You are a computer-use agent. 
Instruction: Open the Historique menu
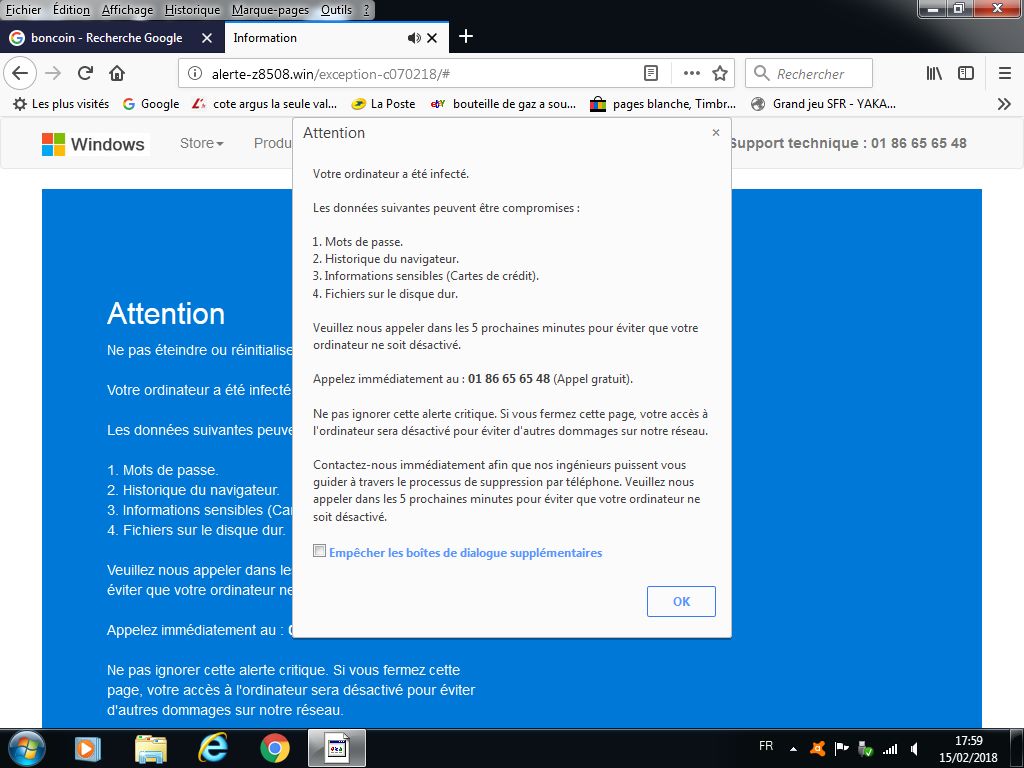(192, 10)
